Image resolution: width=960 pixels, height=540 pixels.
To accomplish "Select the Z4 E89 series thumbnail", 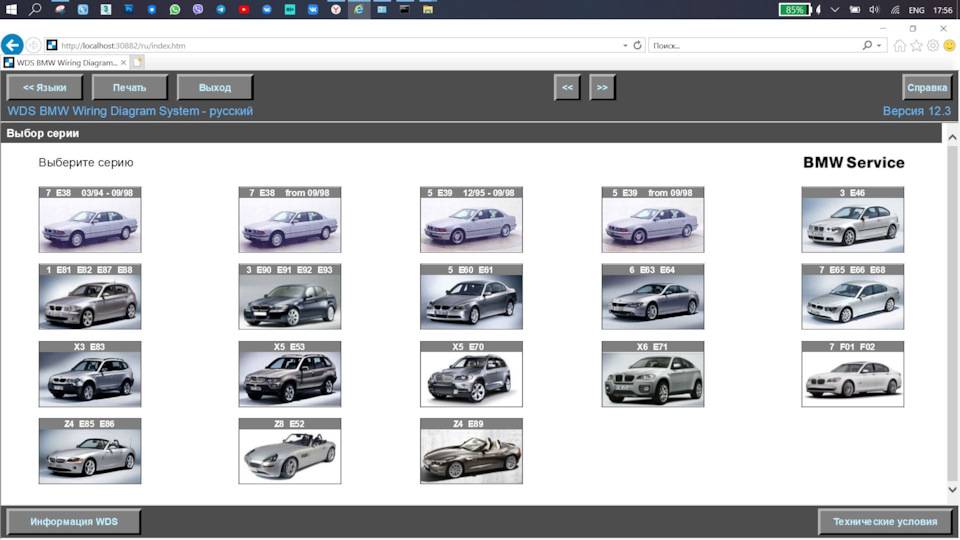I will click(x=471, y=451).
